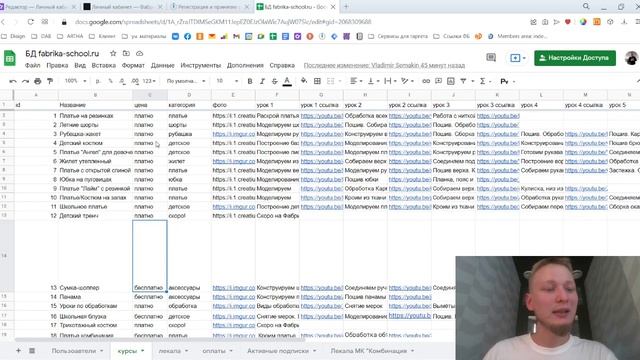Select the cell Детский тренч

point(95,216)
